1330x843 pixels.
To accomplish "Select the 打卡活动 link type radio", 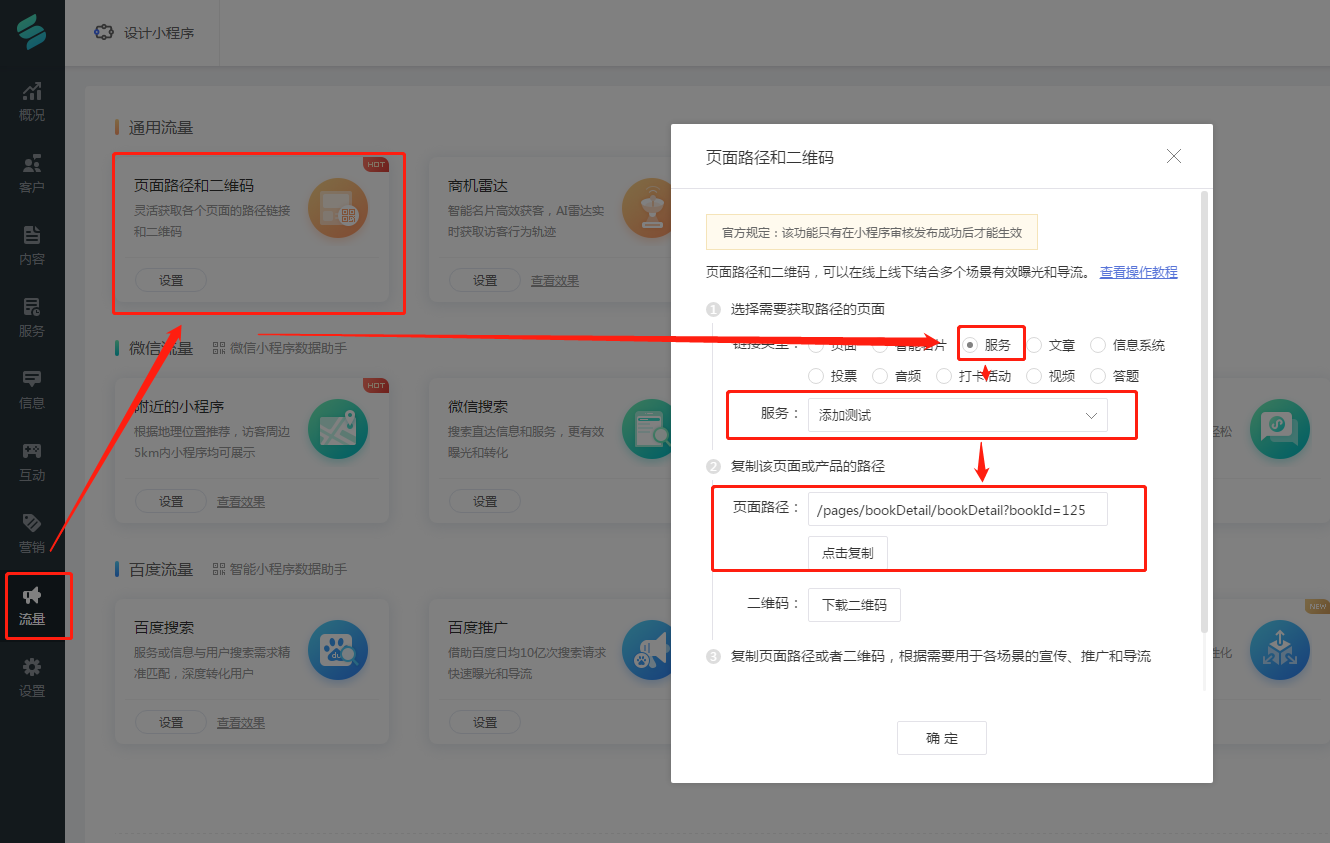I will 944,376.
